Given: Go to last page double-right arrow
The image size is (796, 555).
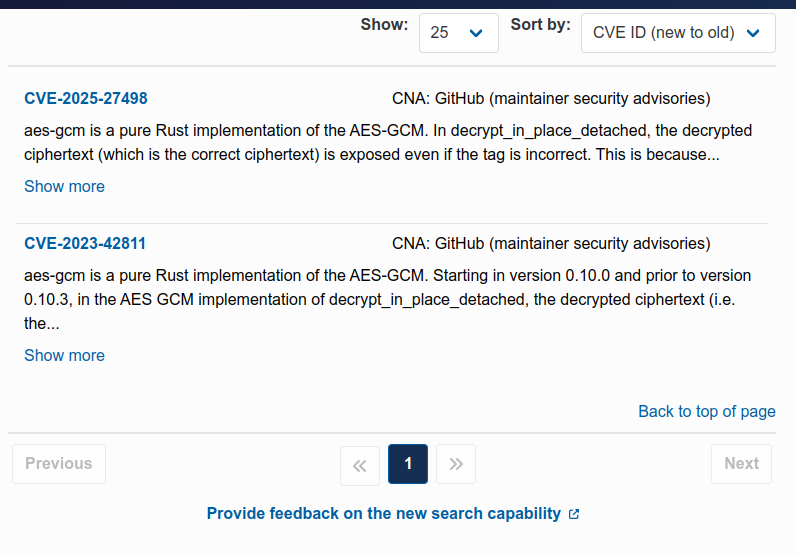Looking at the screenshot, I should tap(456, 464).
